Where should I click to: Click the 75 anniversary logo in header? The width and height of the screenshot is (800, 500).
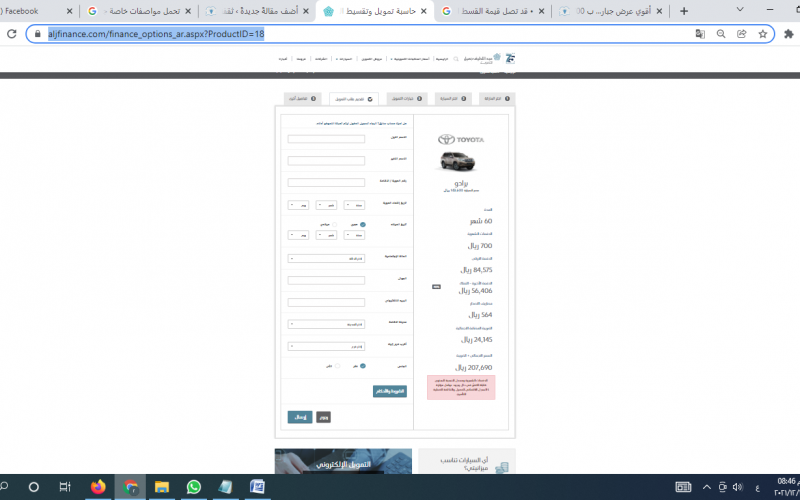510,59
